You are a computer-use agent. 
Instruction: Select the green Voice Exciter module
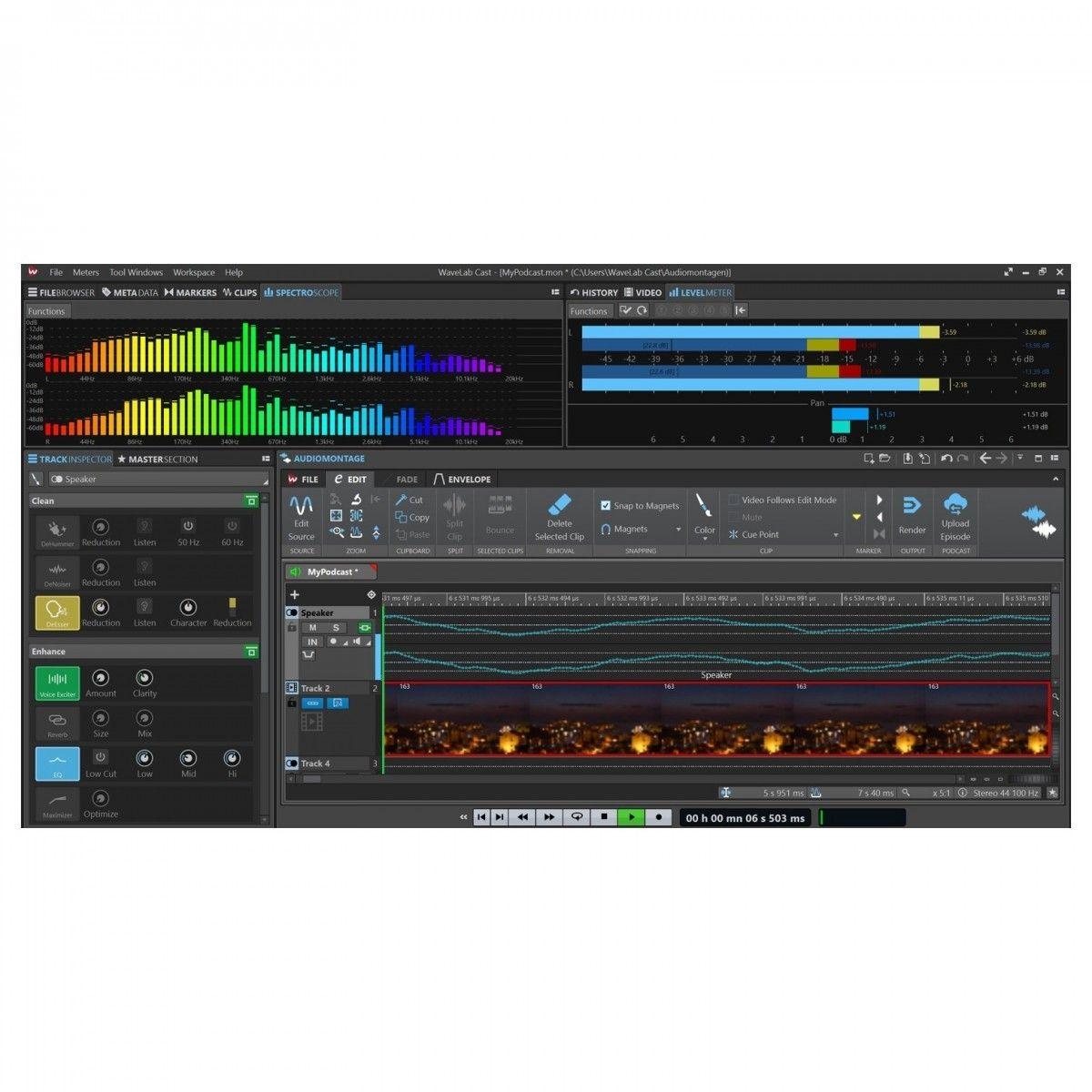[x=57, y=683]
